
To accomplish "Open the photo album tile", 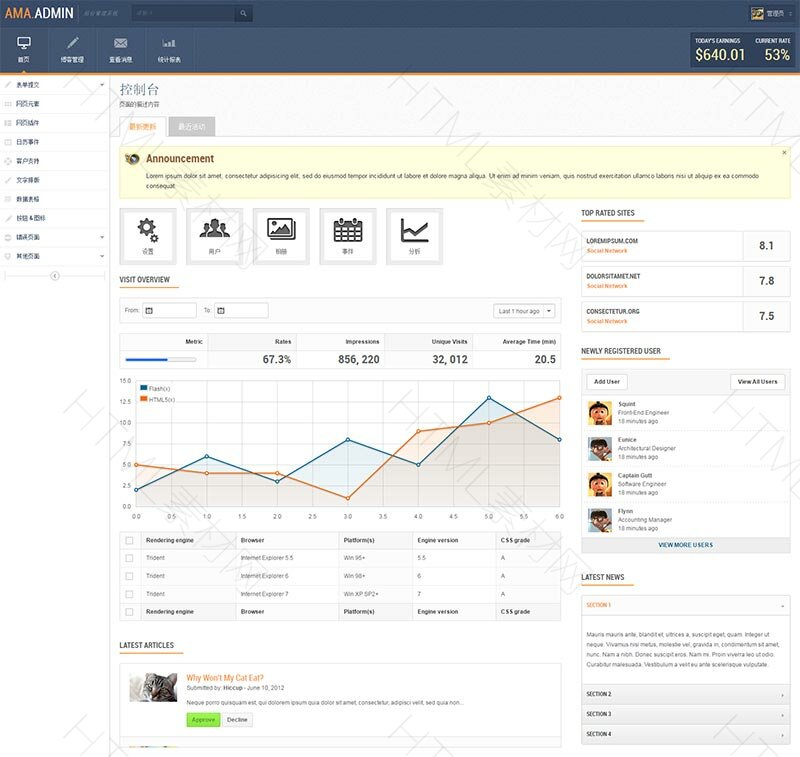I will coord(281,236).
